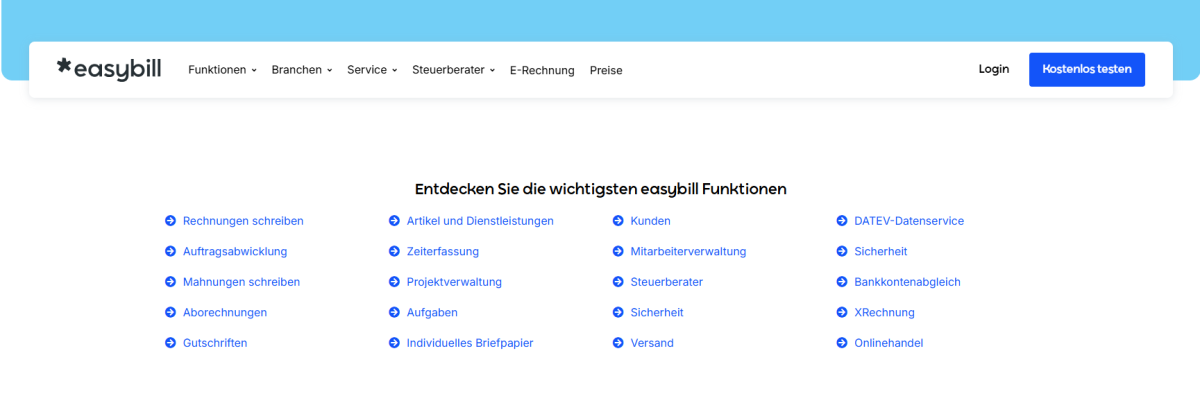Viewport: 1200px width, 403px height.
Task: Open the Branchen dropdown menu
Action: (301, 70)
